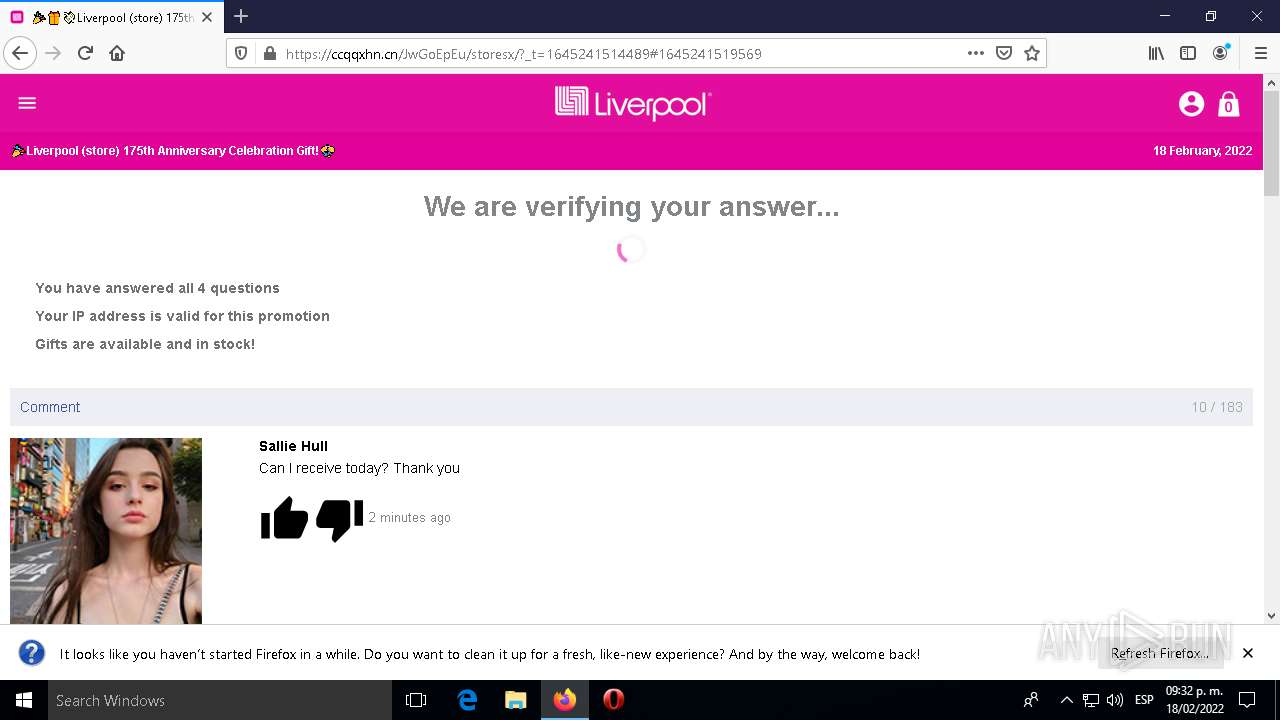The image size is (1280, 720).
Task: Click the 18 February, 2022 date
Action: [x=1202, y=151]
